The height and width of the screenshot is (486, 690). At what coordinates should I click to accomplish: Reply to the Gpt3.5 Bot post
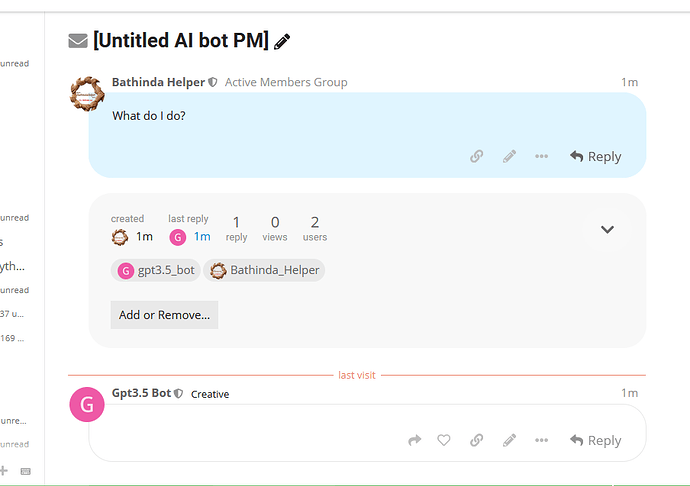click(x=595, y=440)
